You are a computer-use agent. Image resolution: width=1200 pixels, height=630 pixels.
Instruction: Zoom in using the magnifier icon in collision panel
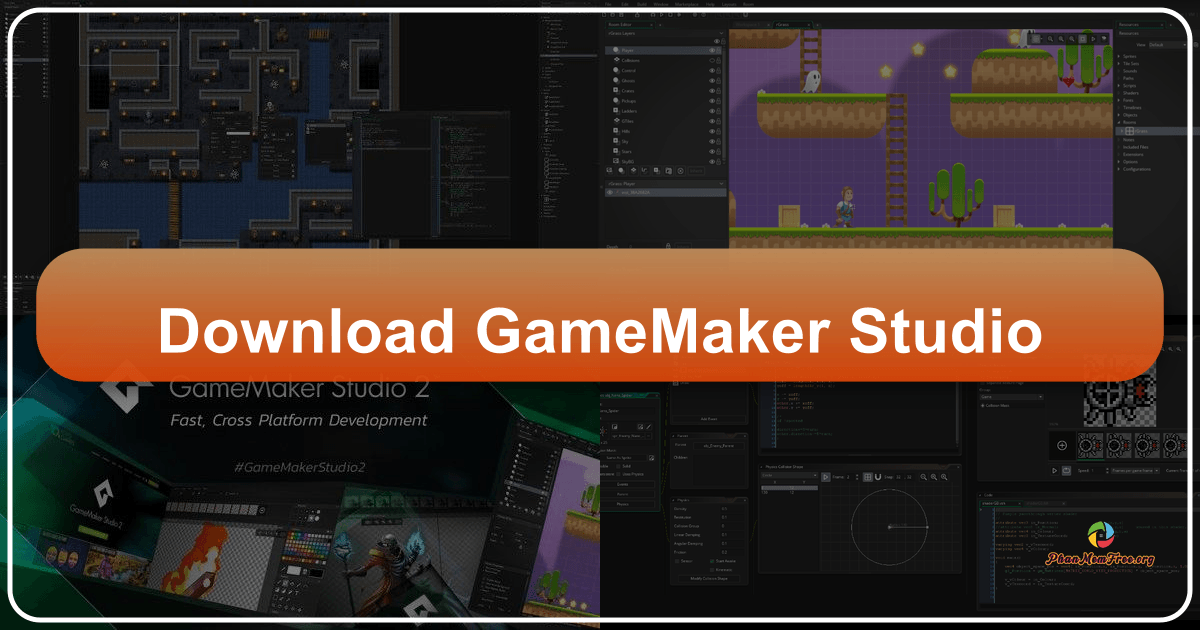click(x=932, y=476)
